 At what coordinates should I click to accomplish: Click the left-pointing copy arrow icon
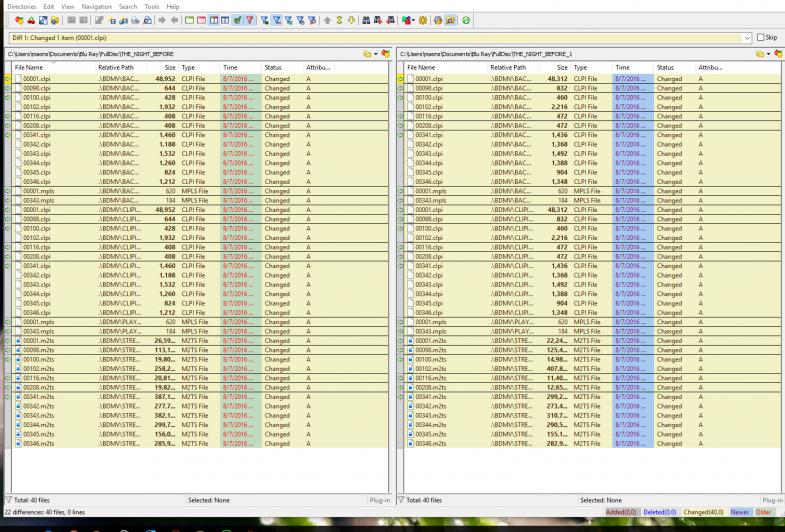click(x=174, y=21)
